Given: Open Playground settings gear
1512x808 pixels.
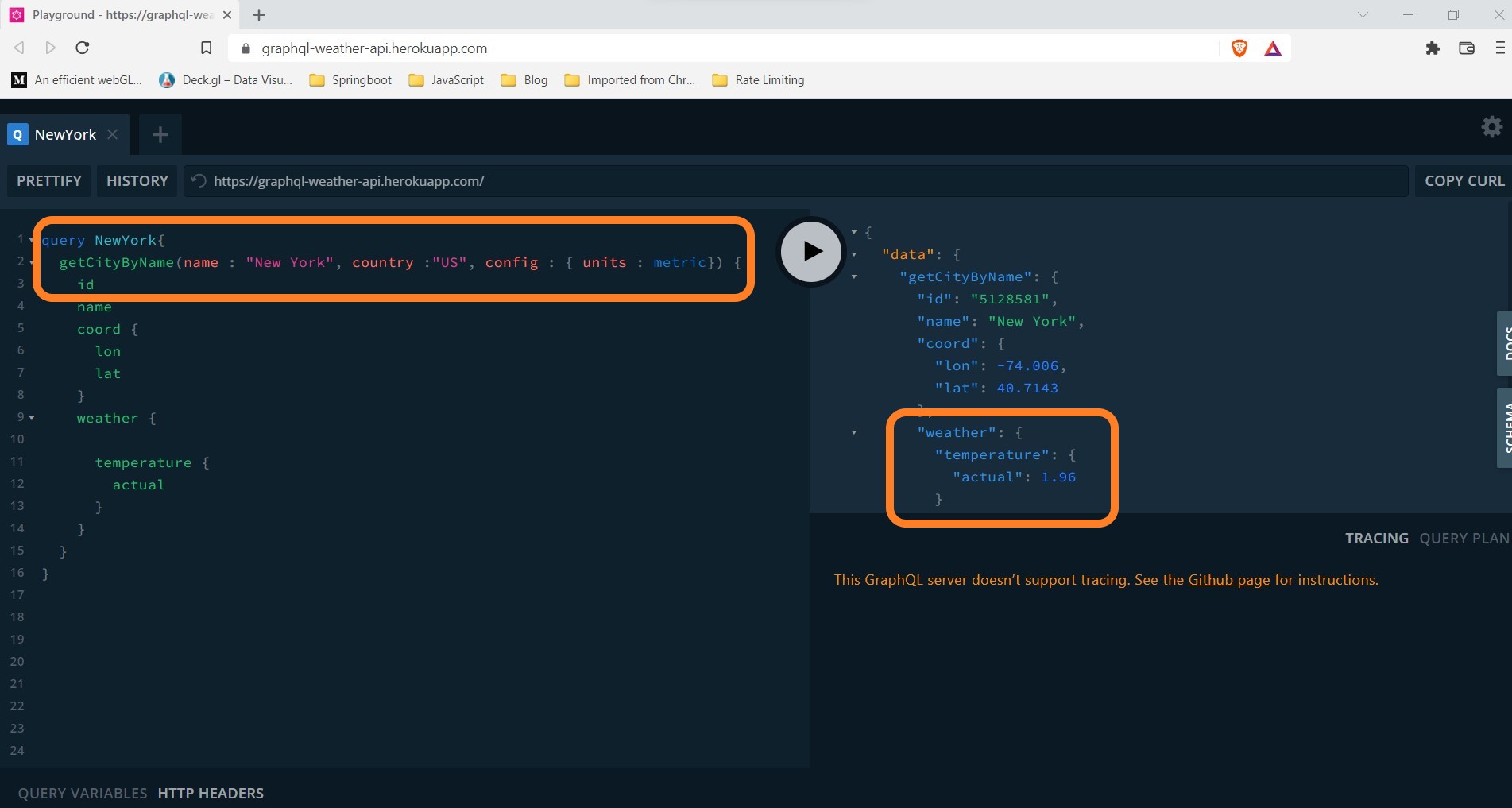Looking at the screenshot, I should (1491, 127).
